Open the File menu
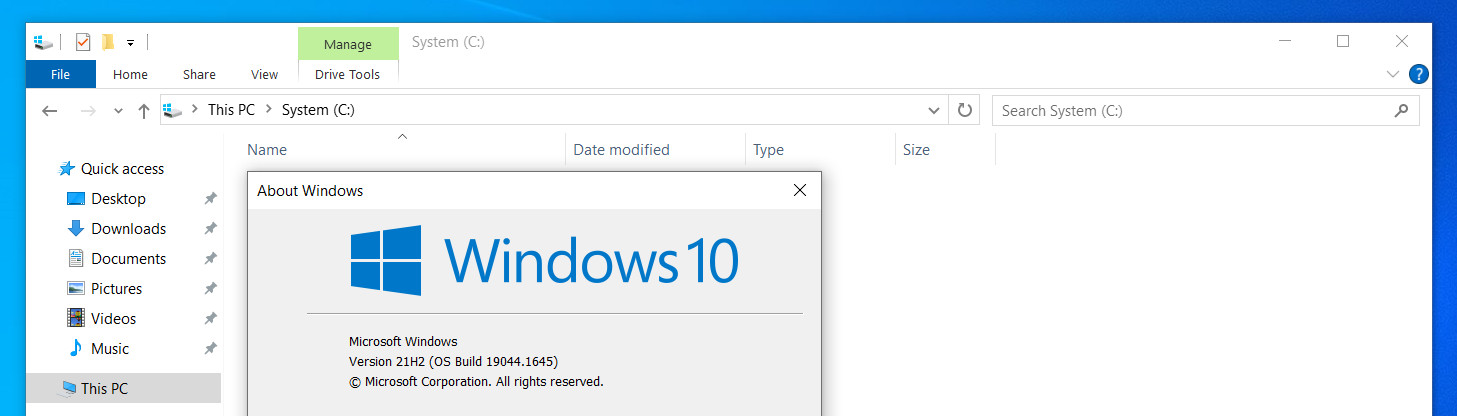The width and height of the screenshot is (1457, 416). tap(60, 74)
